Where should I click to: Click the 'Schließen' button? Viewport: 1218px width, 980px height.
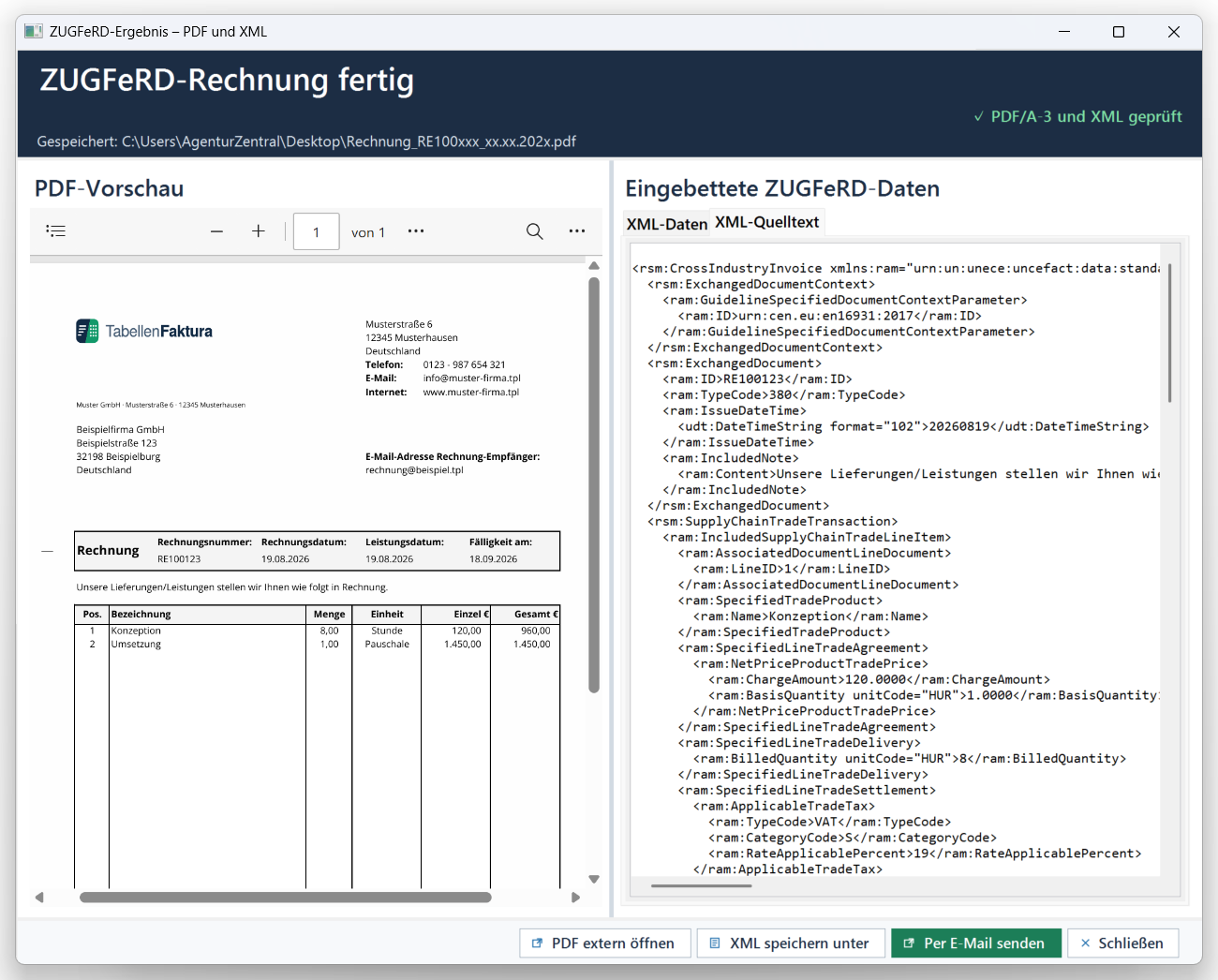[x=1122, y=943]
